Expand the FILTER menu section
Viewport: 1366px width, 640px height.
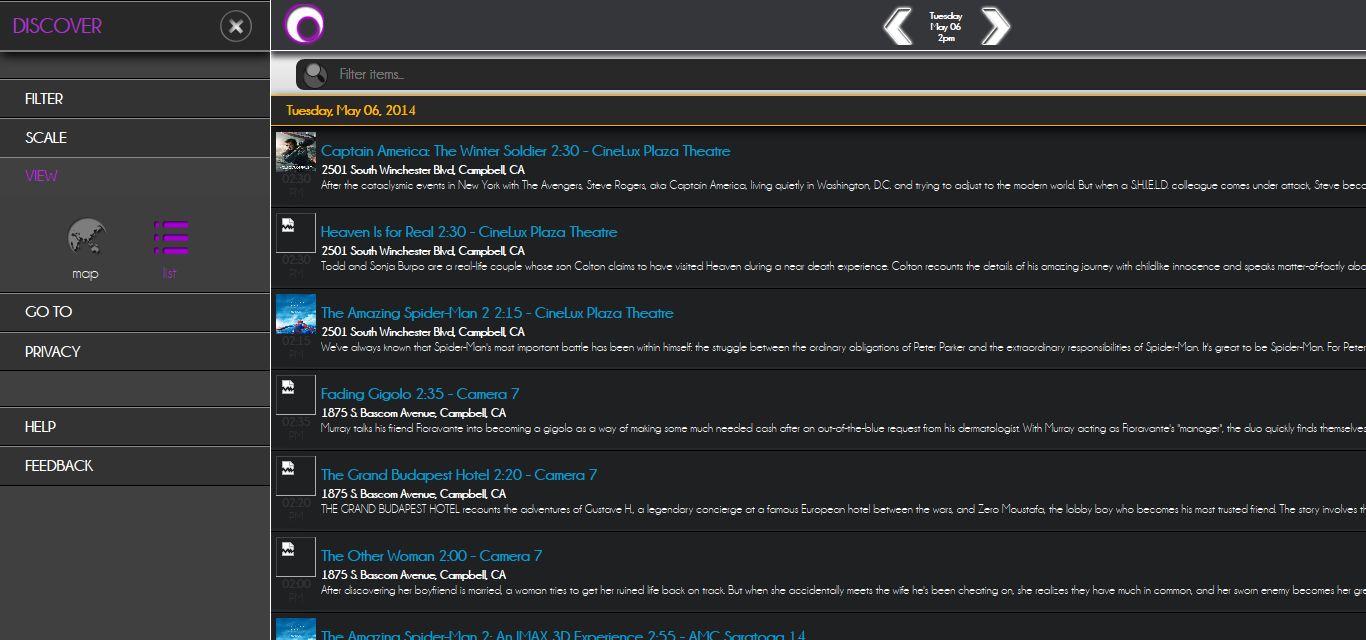(135, 99)
